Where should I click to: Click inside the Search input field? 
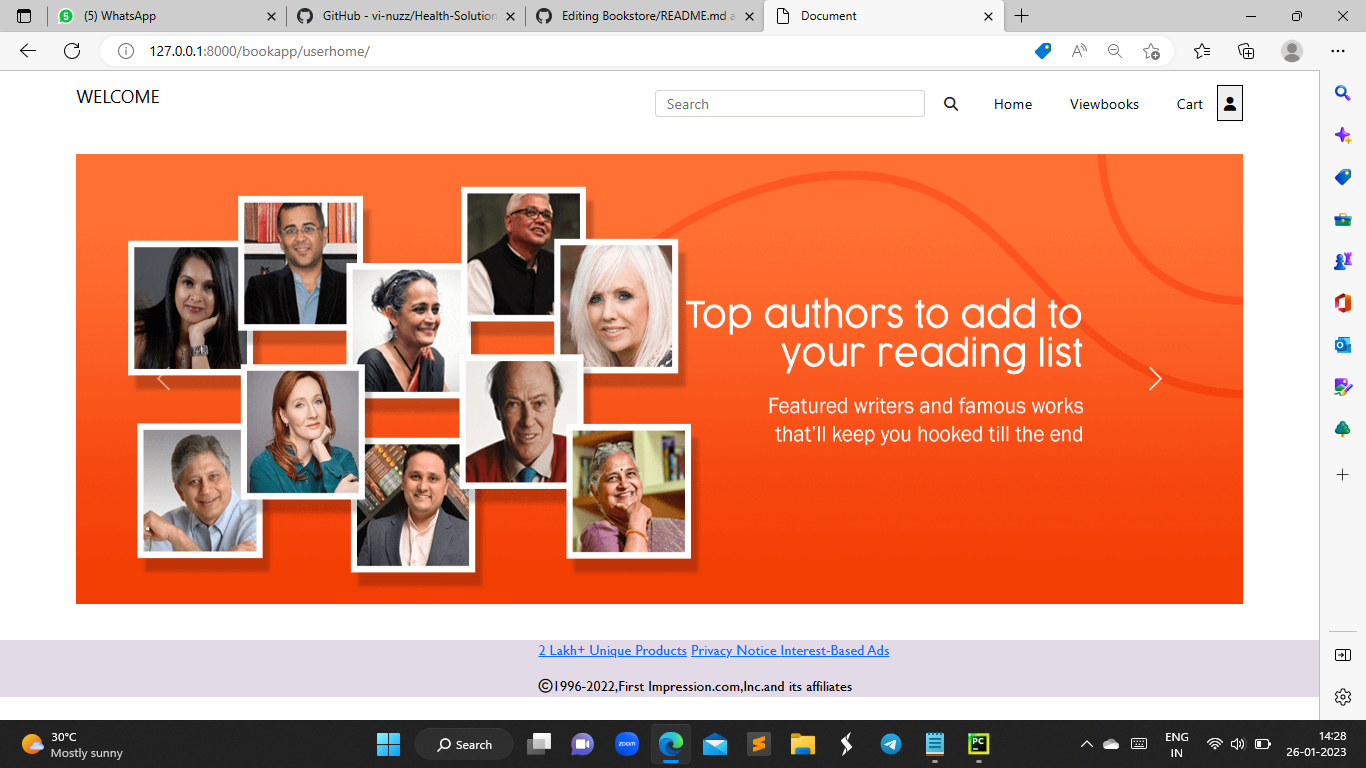[x=790, y=103]
